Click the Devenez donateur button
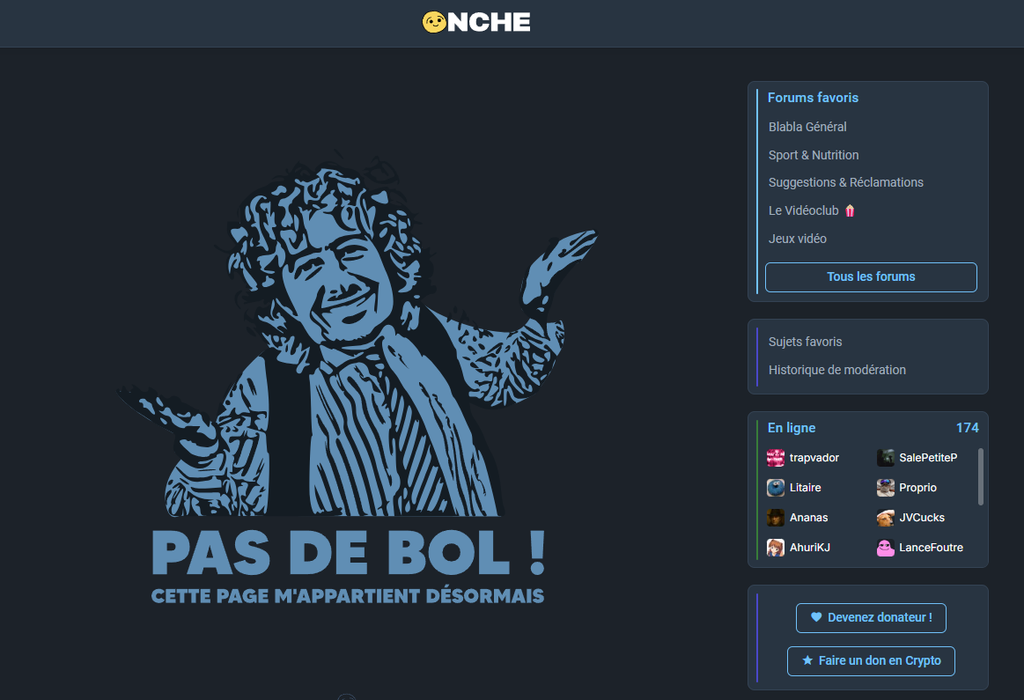This screenshot has height=700, width=1024. tap(871, 618)
